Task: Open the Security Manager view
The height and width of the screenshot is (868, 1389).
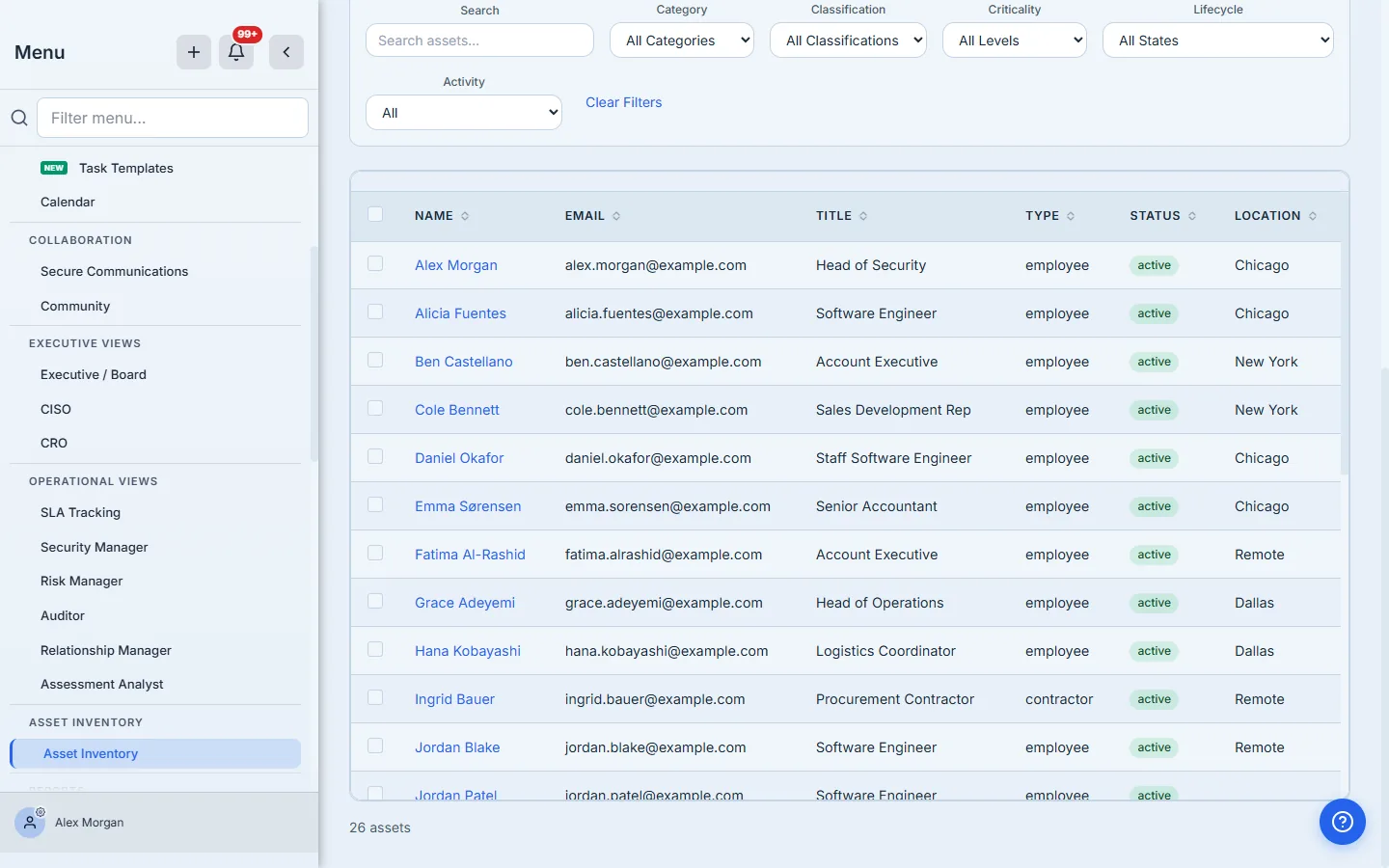Action: [94, 547]
